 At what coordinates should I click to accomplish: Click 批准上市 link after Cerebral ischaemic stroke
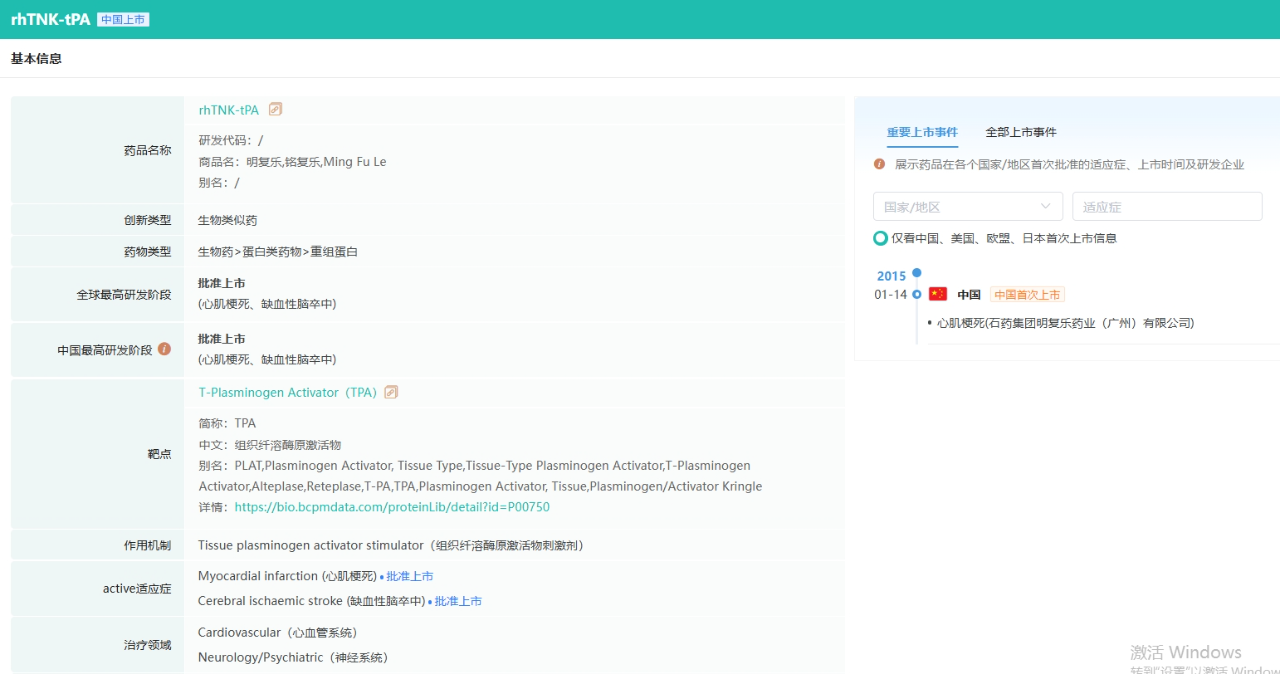(458, 601)
